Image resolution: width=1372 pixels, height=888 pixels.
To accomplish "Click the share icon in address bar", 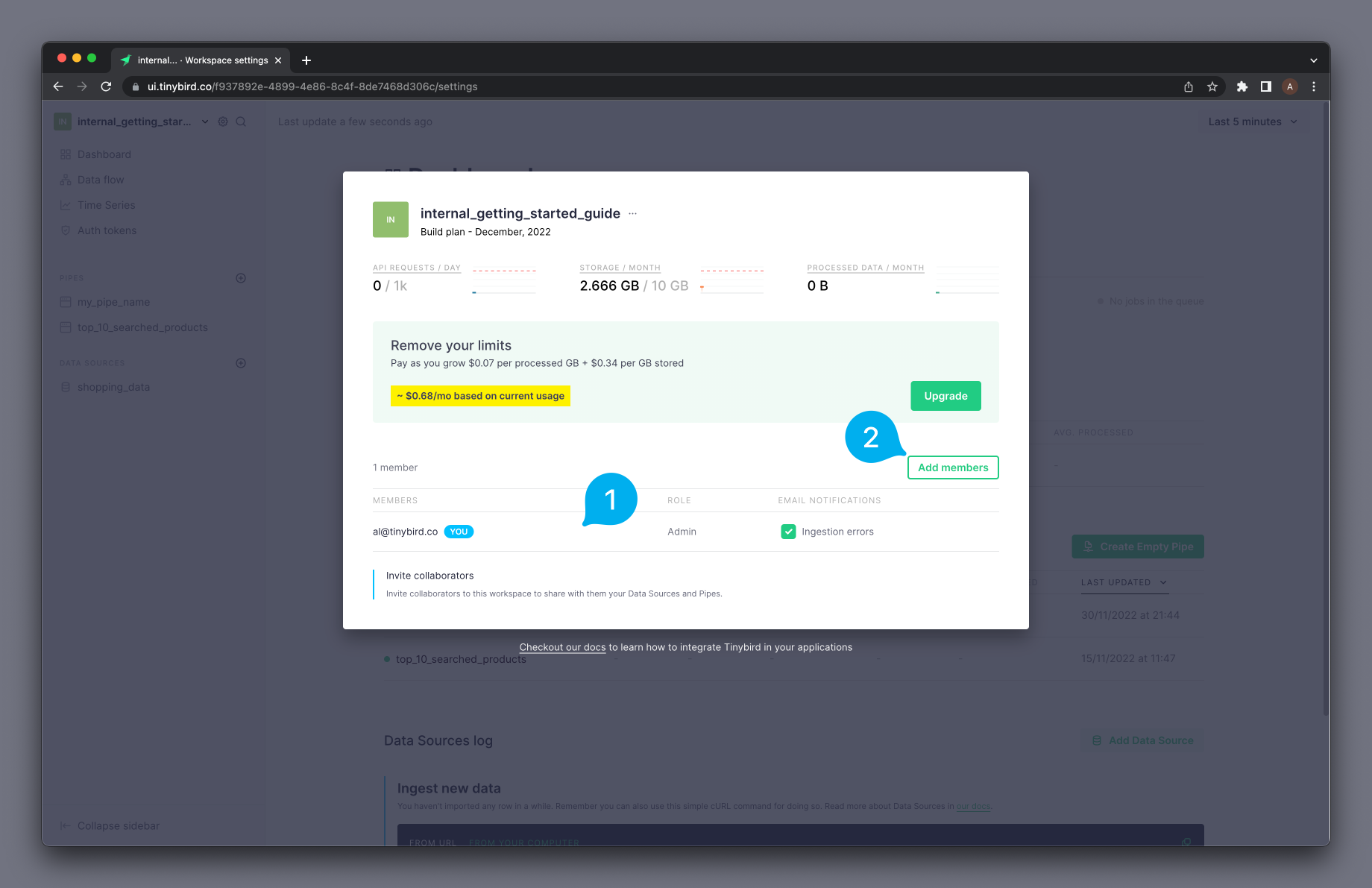I will (1189, 86).
